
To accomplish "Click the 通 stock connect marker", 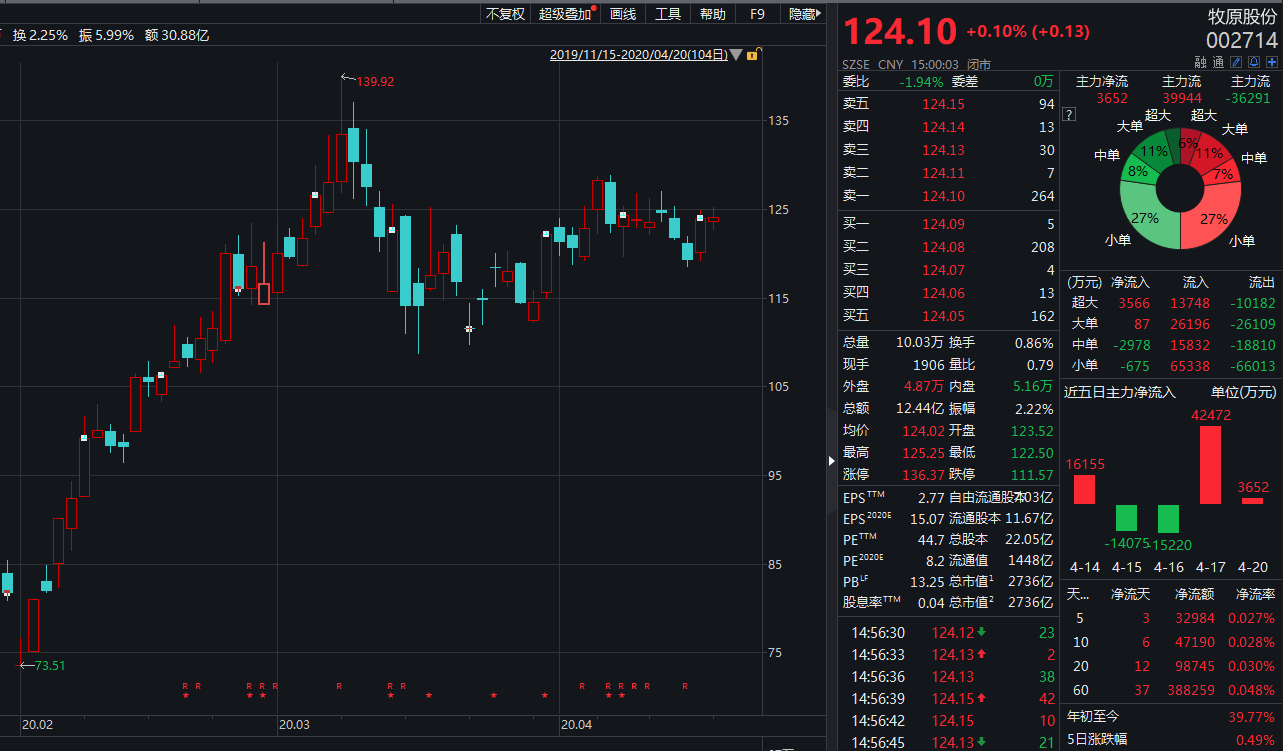I will point(1218,62).
